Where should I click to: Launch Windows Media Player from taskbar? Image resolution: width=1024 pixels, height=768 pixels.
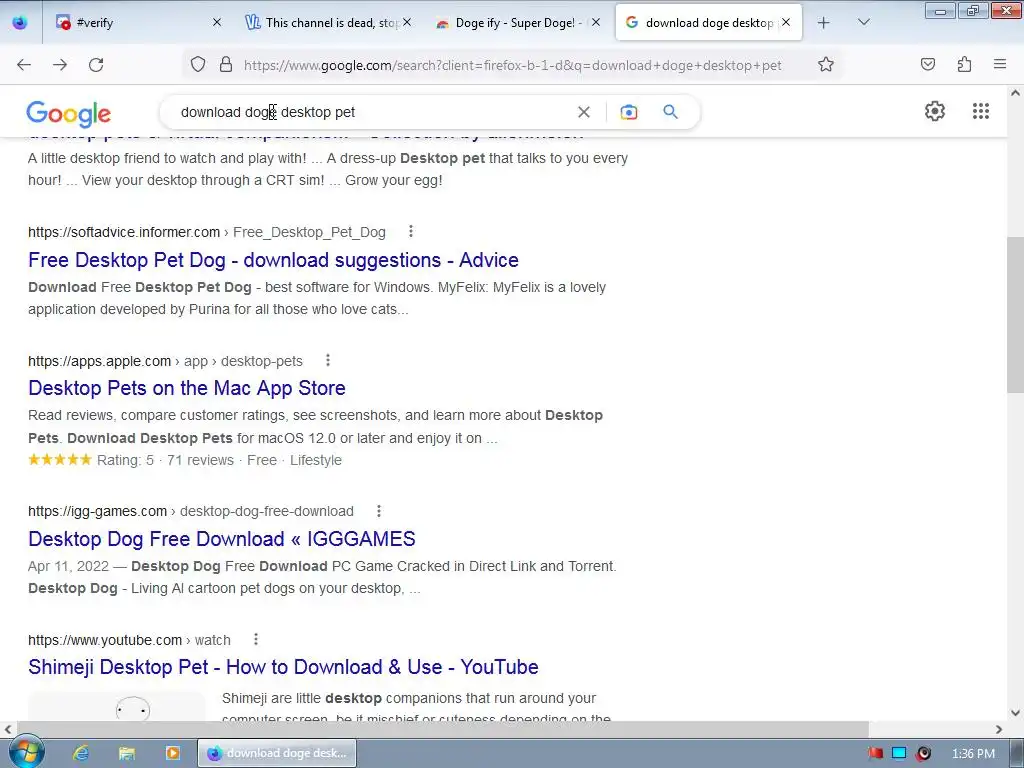(x=172, y=753)
